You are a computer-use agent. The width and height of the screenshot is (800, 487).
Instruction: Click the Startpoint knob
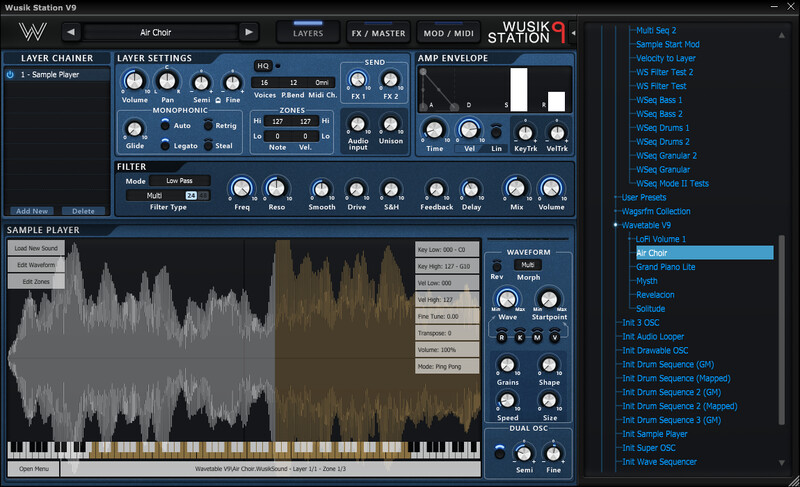tap(549, 300)
